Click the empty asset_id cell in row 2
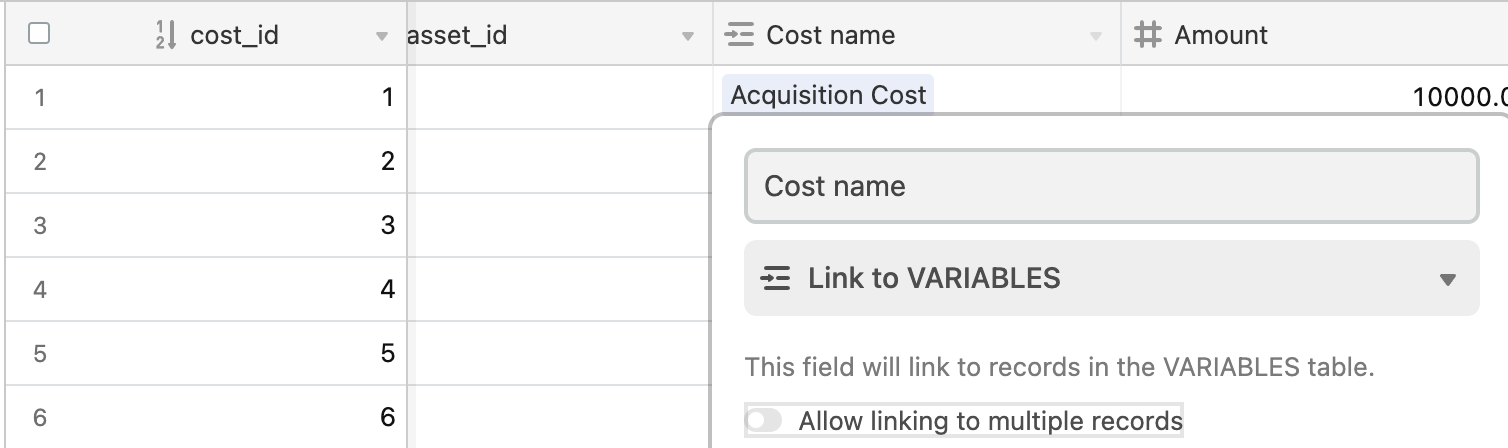This screenshot has width=1508, height=448. click(x=560, y=161)
